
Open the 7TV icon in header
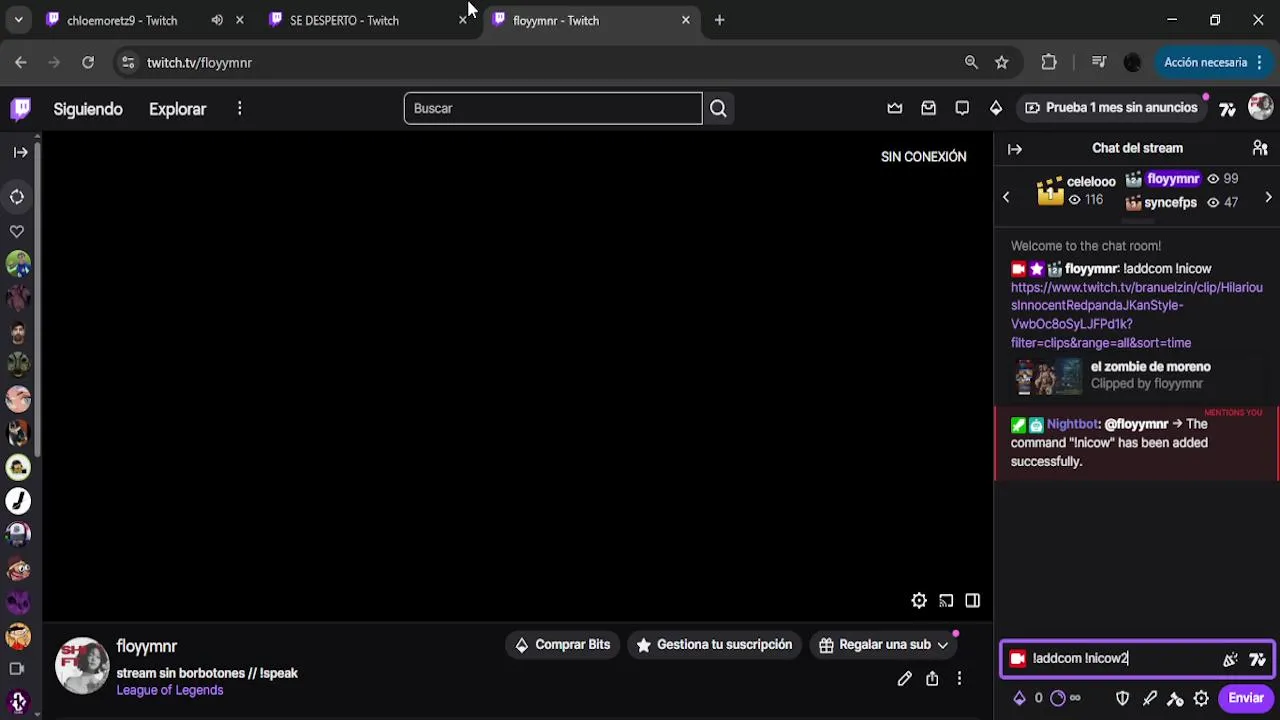pyautogui.click(x=1227, y=109)
